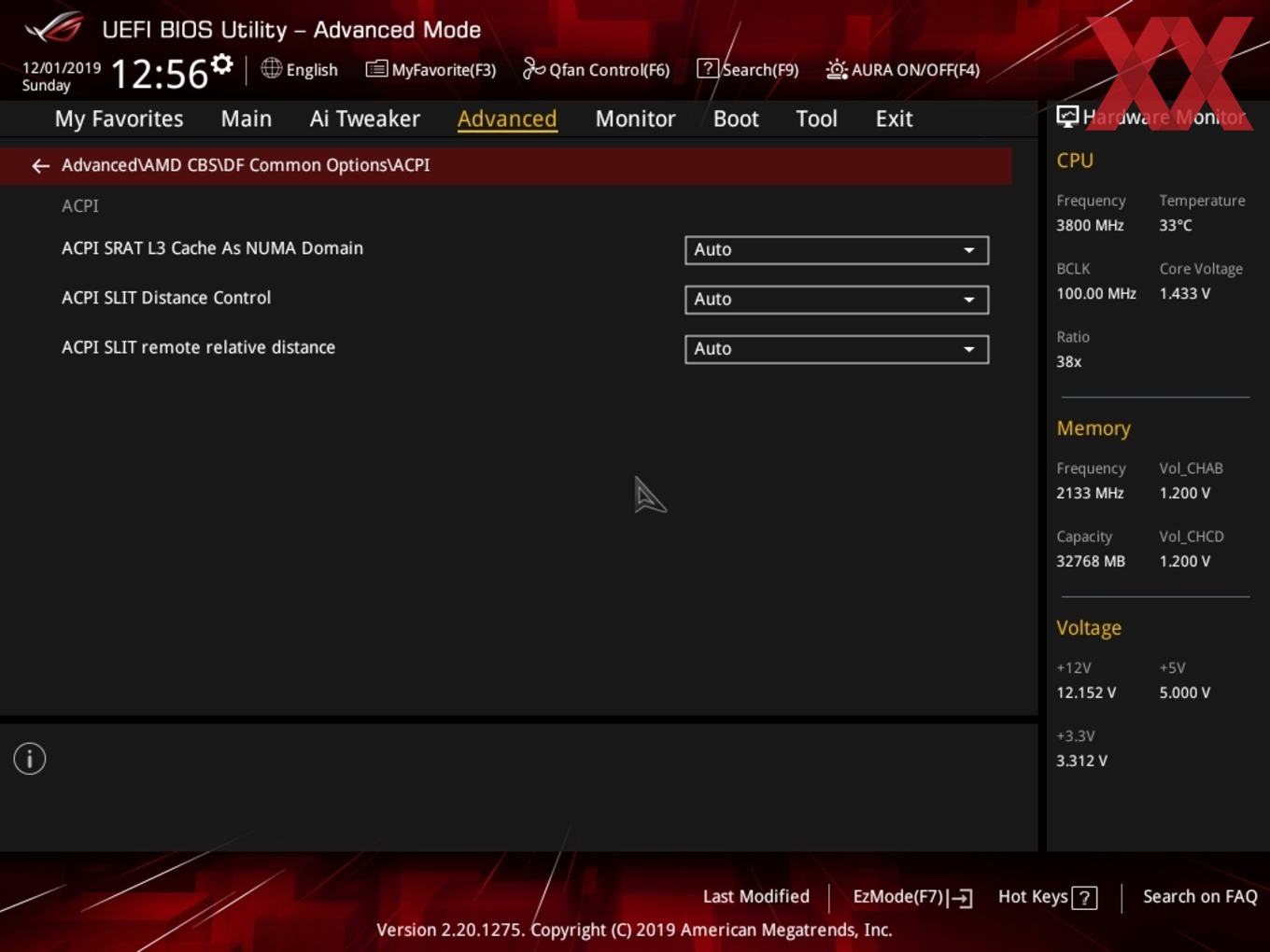1270x952 pixels.
Task: Click the AURA light bulb icon
Action: [837, 69]
